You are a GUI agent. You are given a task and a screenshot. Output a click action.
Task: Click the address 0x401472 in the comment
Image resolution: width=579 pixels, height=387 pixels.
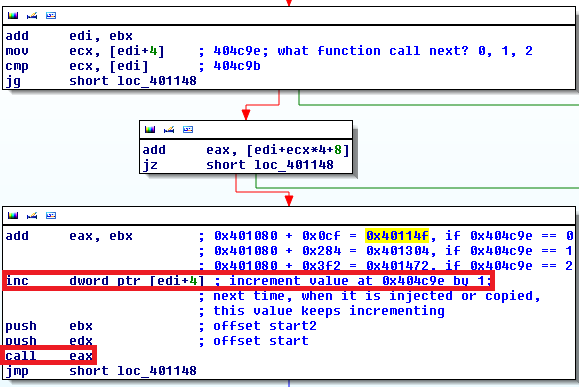point(397,266)
